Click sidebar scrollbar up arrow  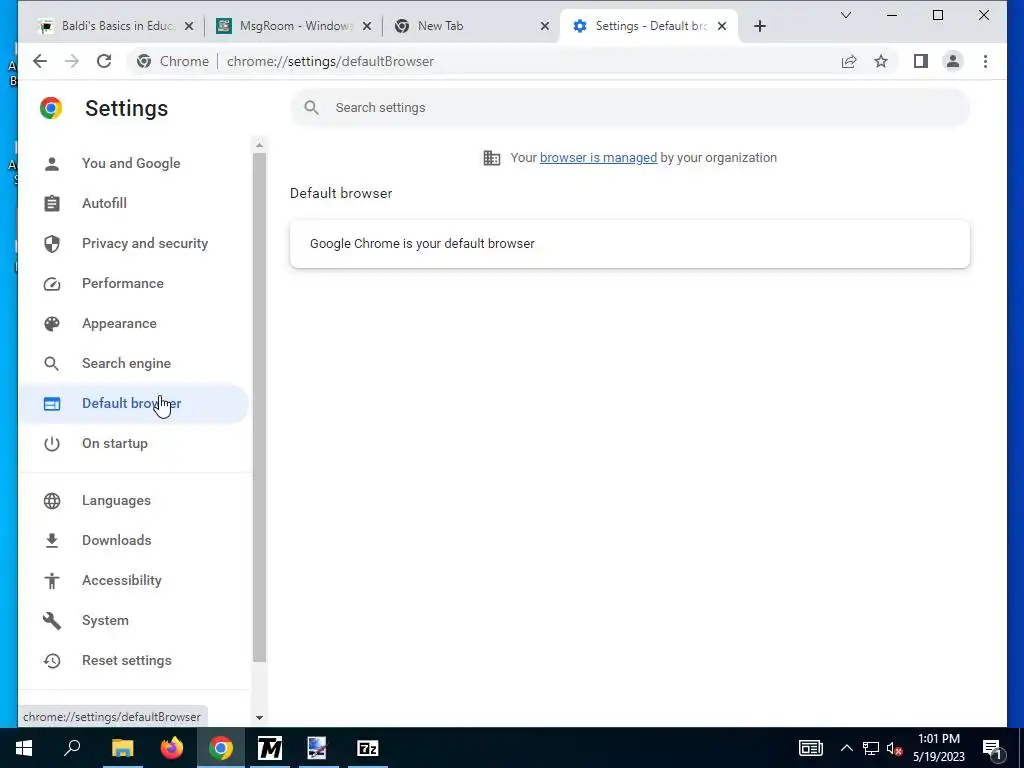tap(259, 145)
